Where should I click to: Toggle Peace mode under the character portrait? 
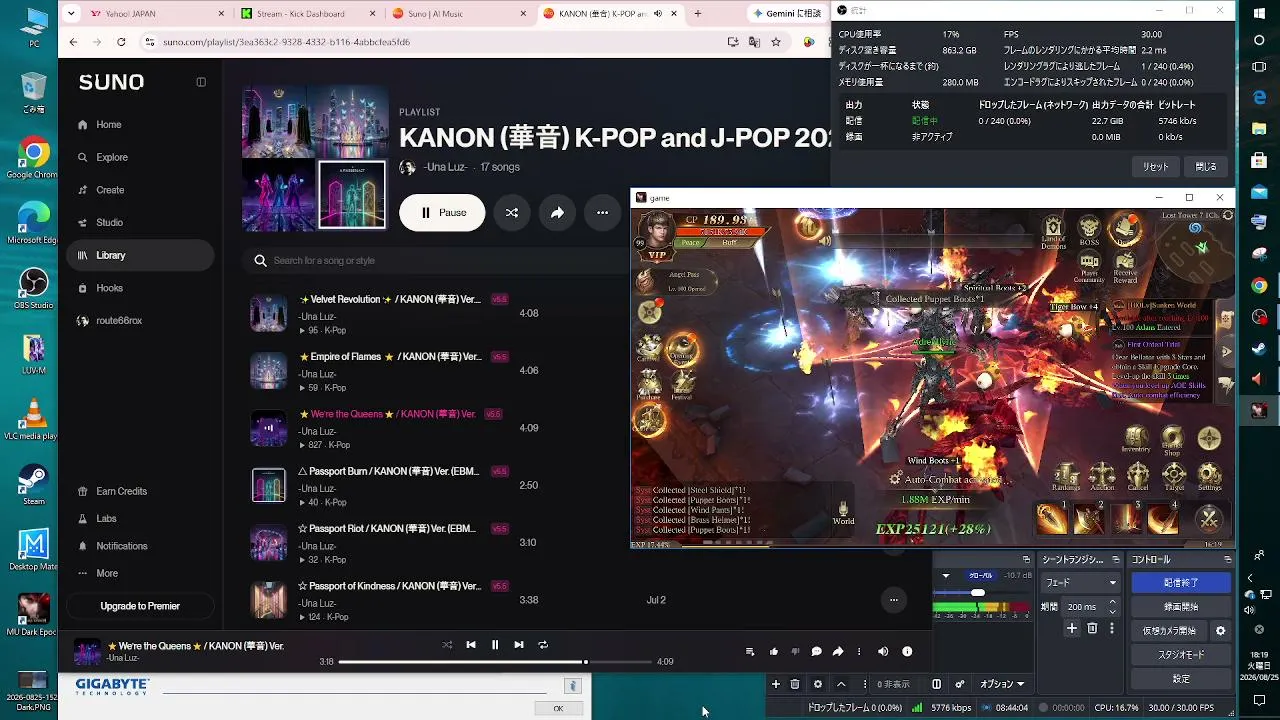click(x=691, y=243)
